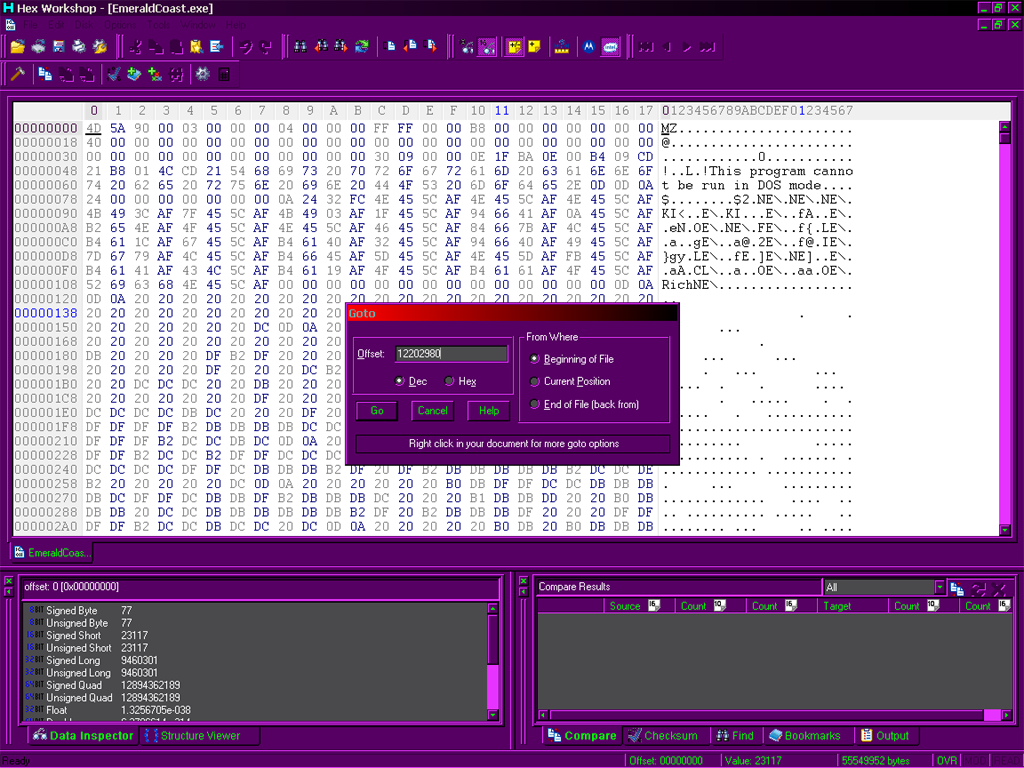
Task: Click the gear settings icon in second toolbar
Action: (x=203, y=74)
